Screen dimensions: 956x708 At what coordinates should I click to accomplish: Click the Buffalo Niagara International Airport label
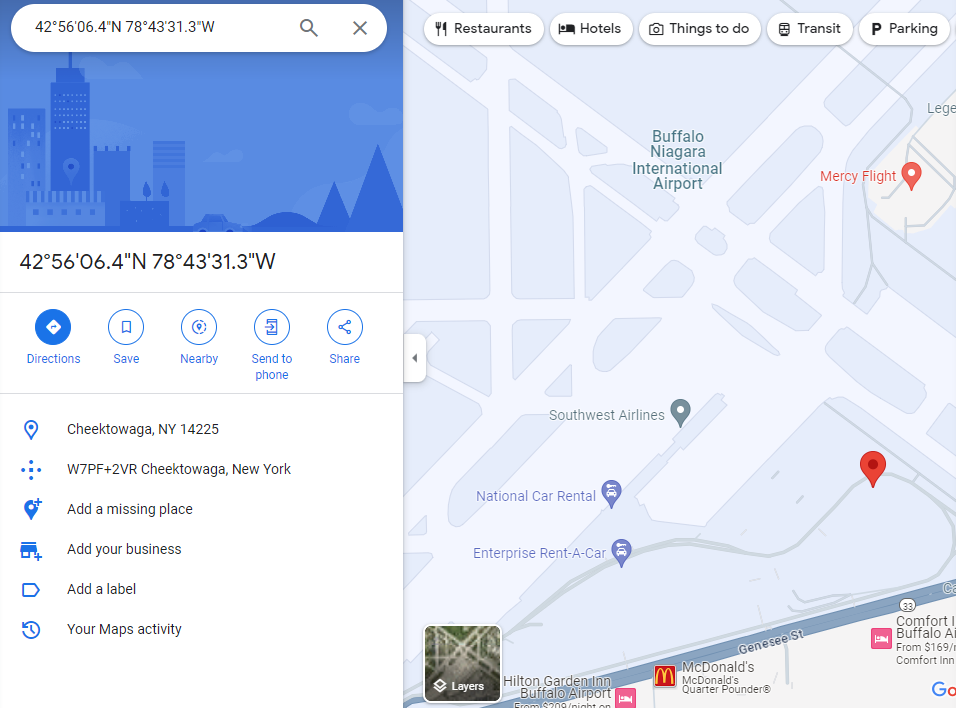[x=677, y=160]
